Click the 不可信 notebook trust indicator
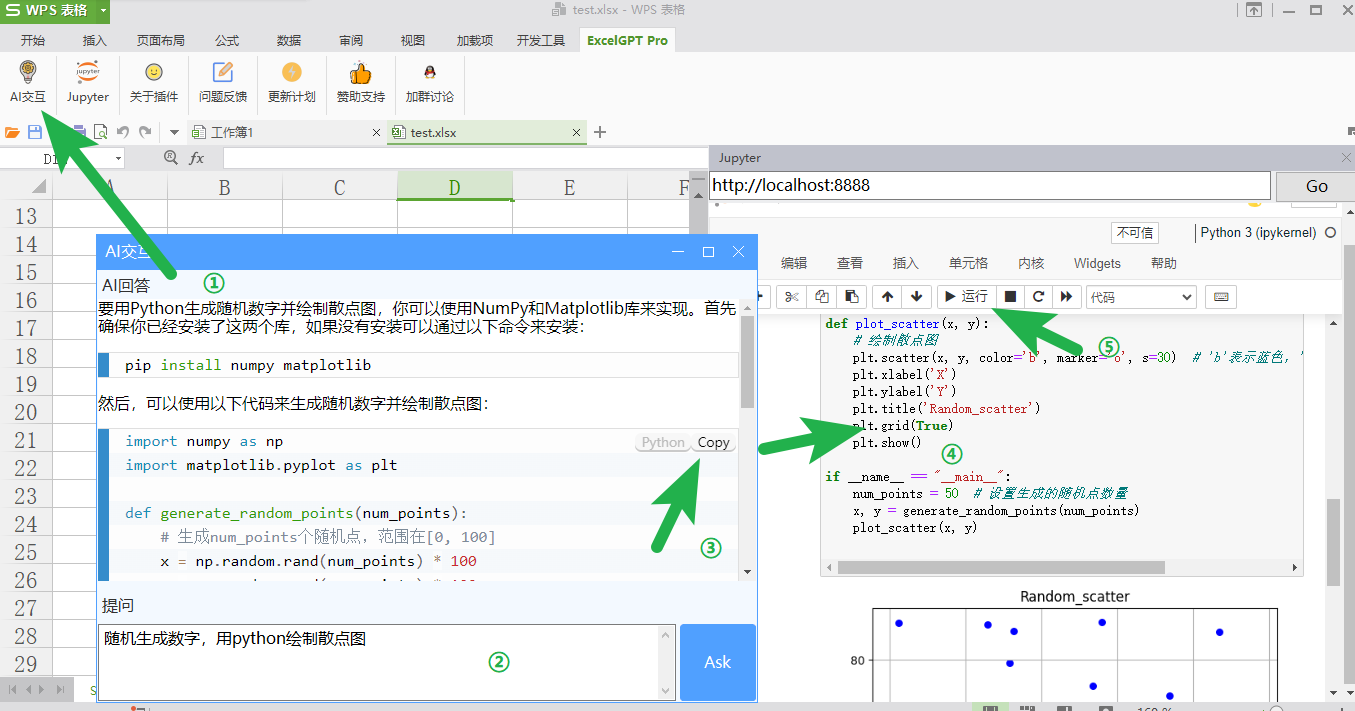Viewport: 1355px width, 711px height. pos(1134,233)
